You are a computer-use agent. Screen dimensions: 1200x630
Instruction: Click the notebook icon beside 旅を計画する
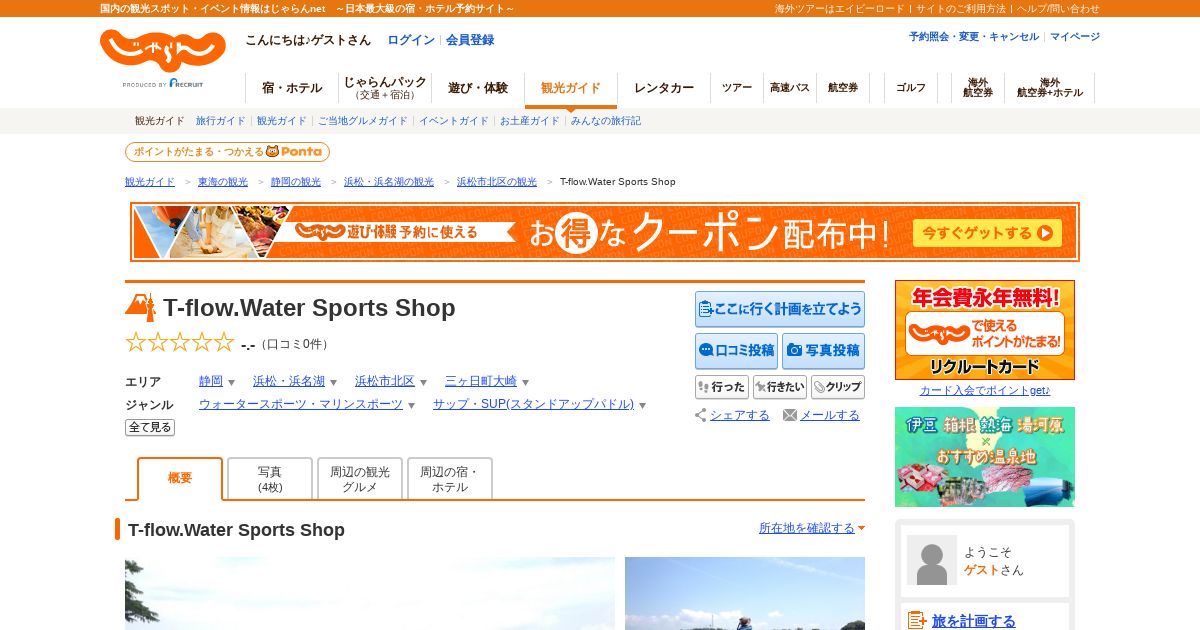coord(917,621)
